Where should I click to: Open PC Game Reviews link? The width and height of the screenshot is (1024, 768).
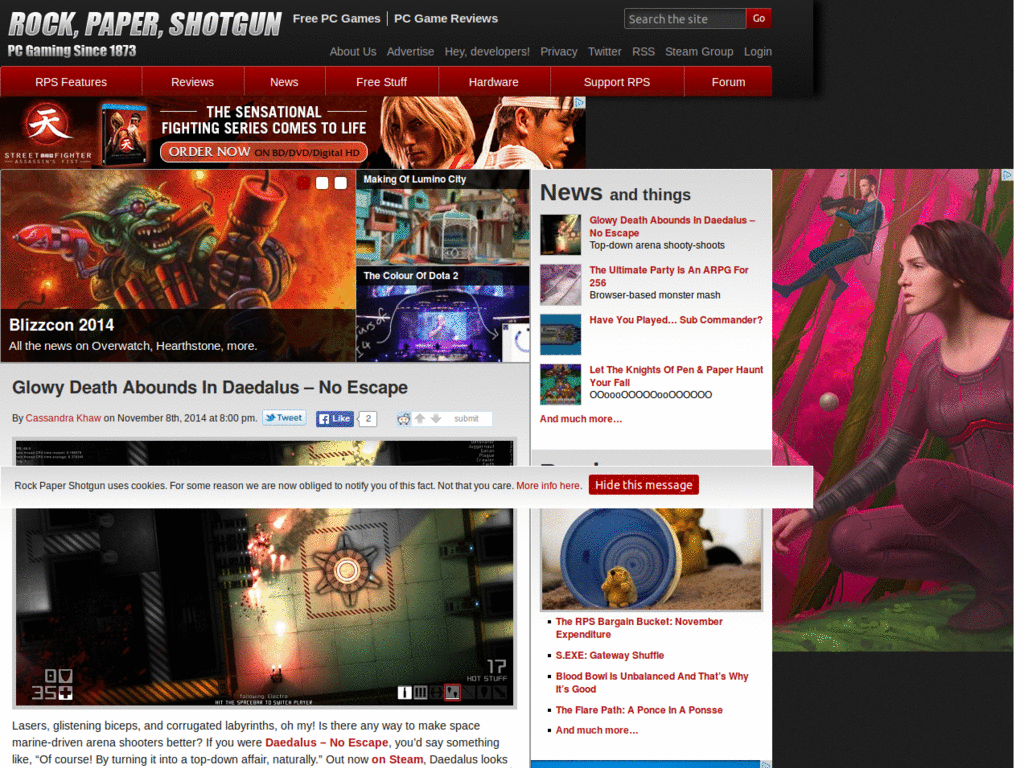446,18
